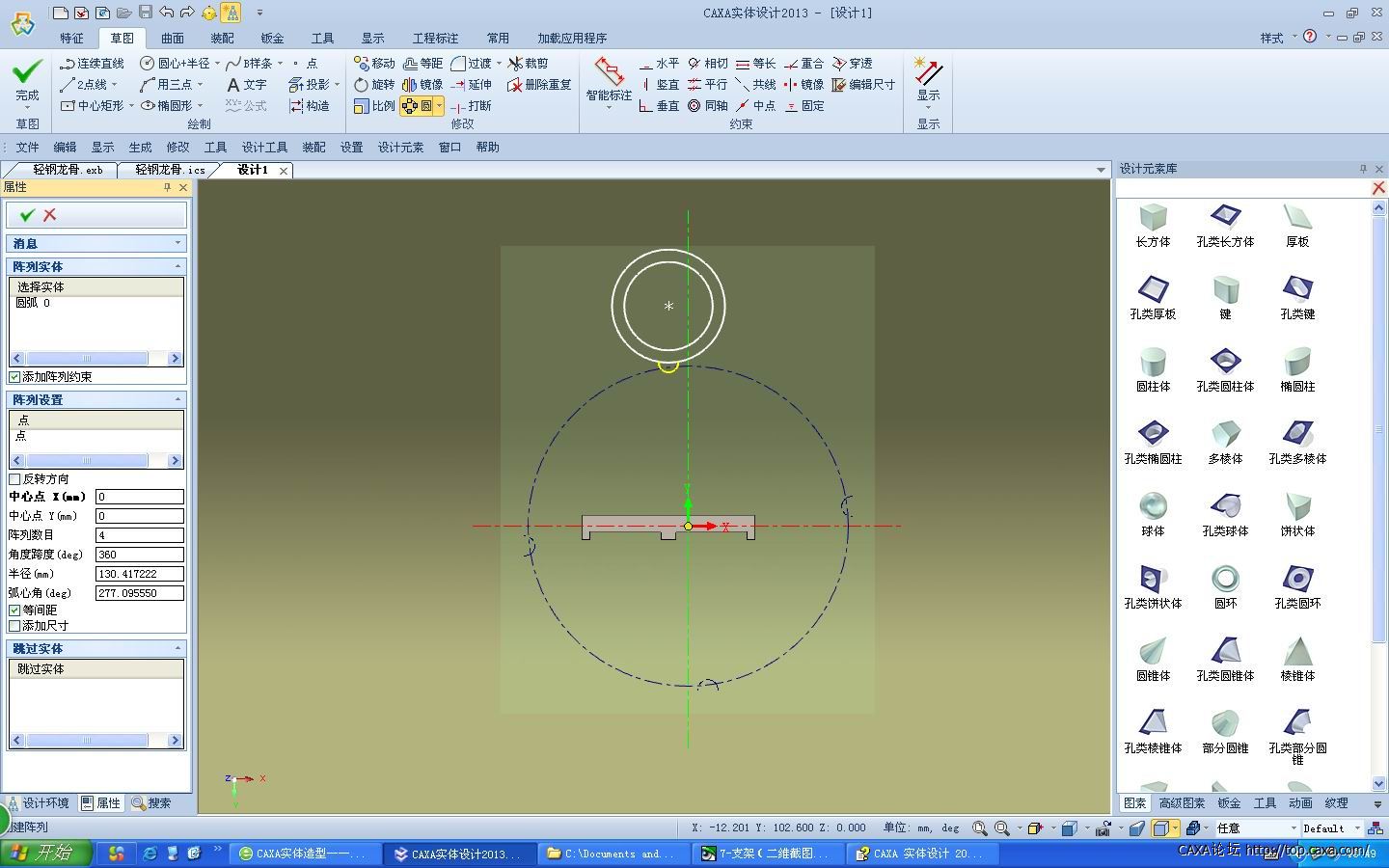Viewport: 1389px width, 868px height.
Task: Collapse the 阵列设置 section
Action: [177, 399]
